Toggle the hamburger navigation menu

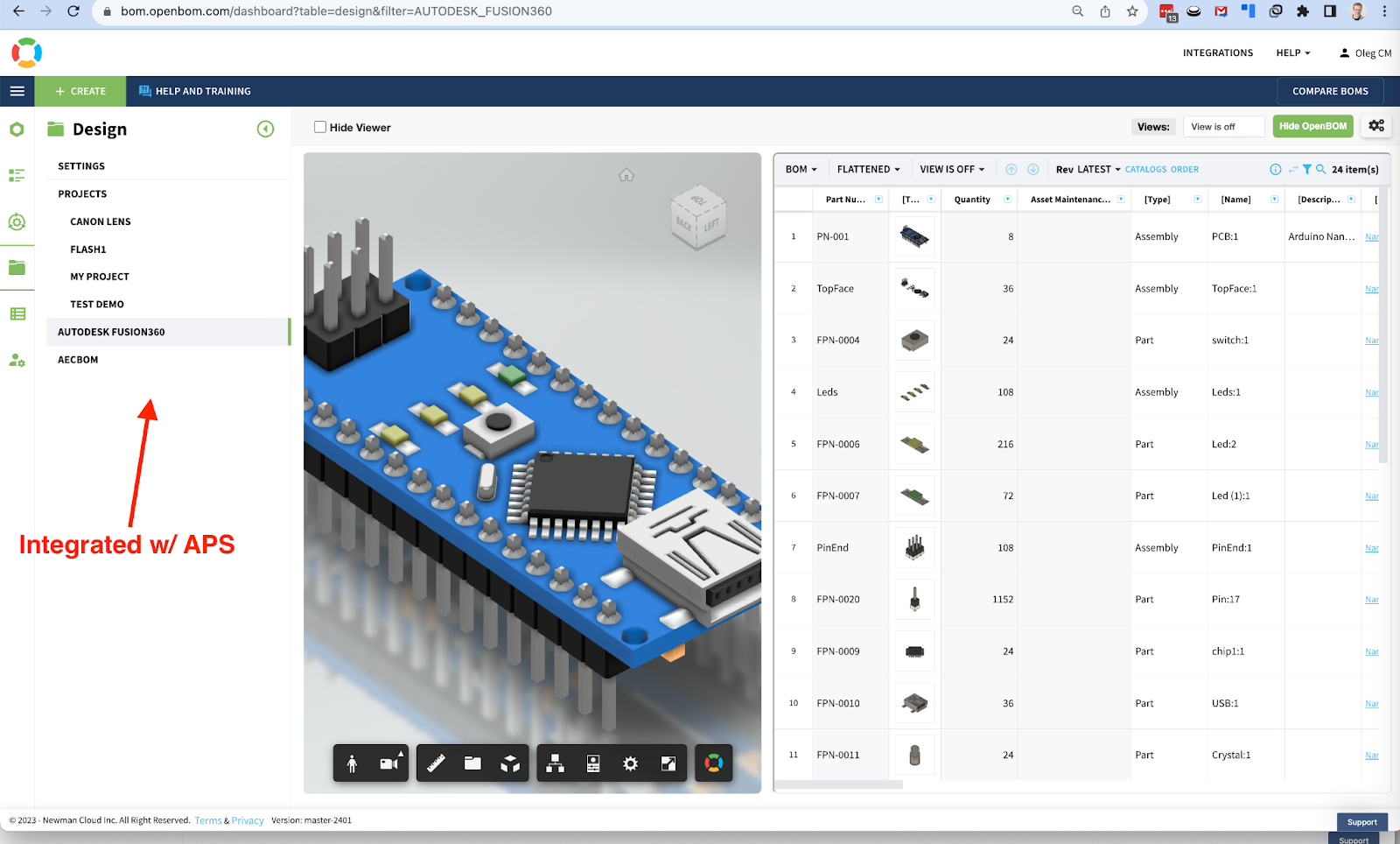click(x=17, y=91)
